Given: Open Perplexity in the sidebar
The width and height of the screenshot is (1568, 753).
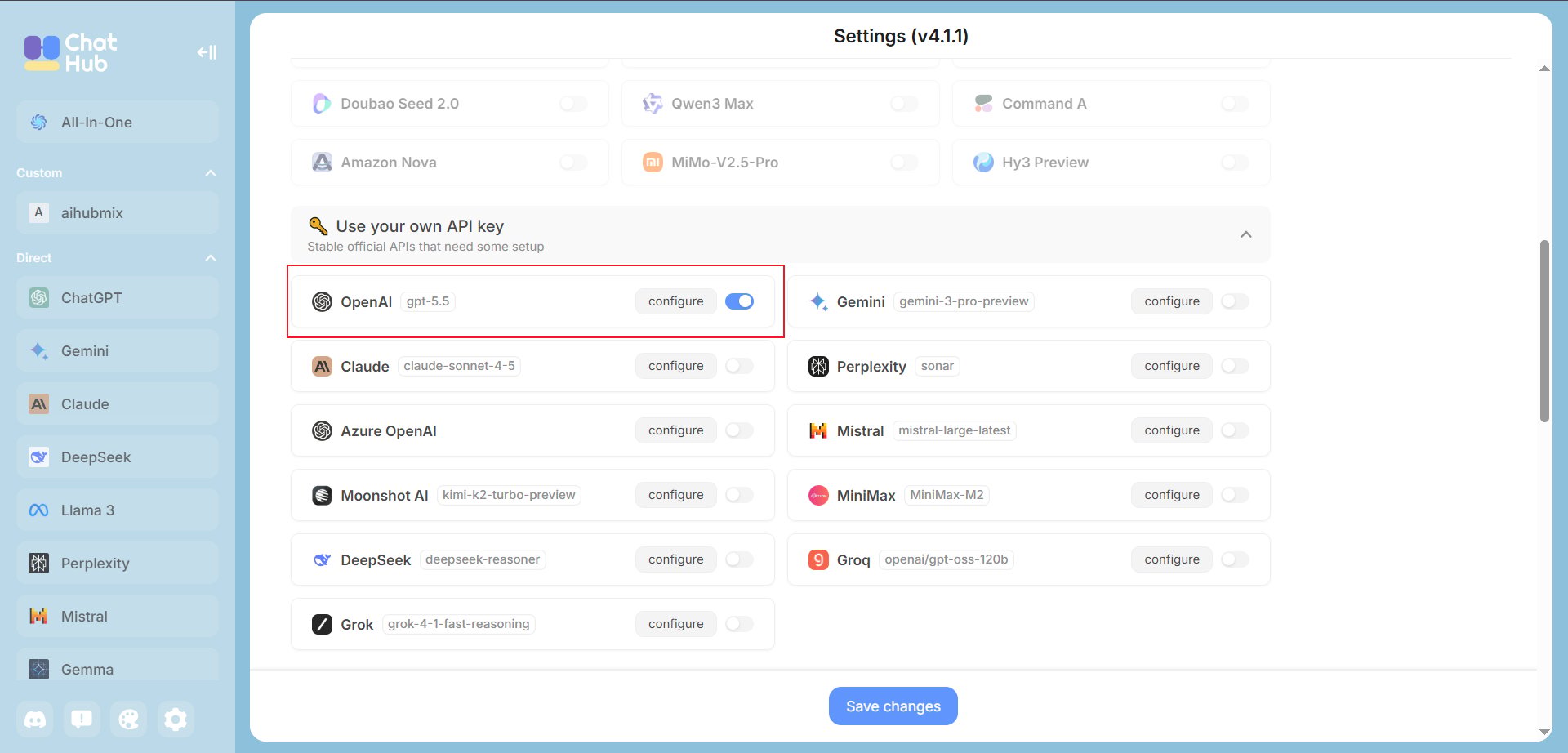Looking at the screenshot, I should [118, 564].
